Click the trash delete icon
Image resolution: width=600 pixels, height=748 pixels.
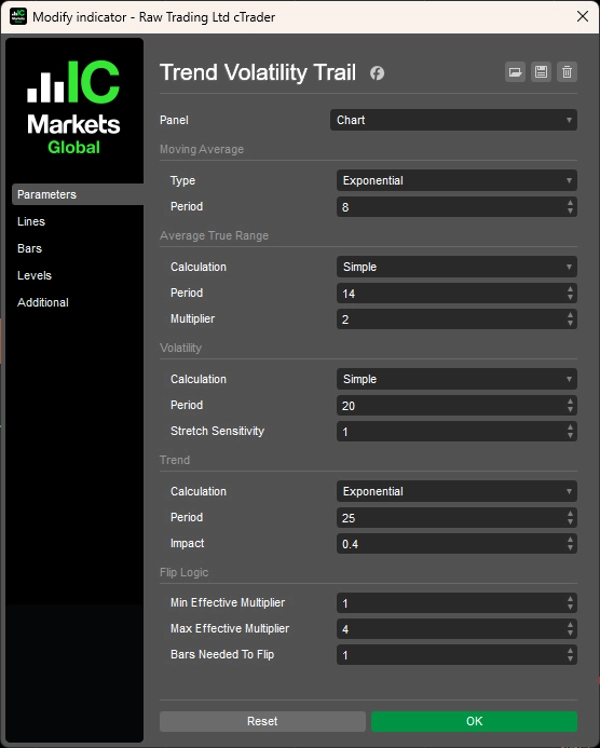click(567, 72)
